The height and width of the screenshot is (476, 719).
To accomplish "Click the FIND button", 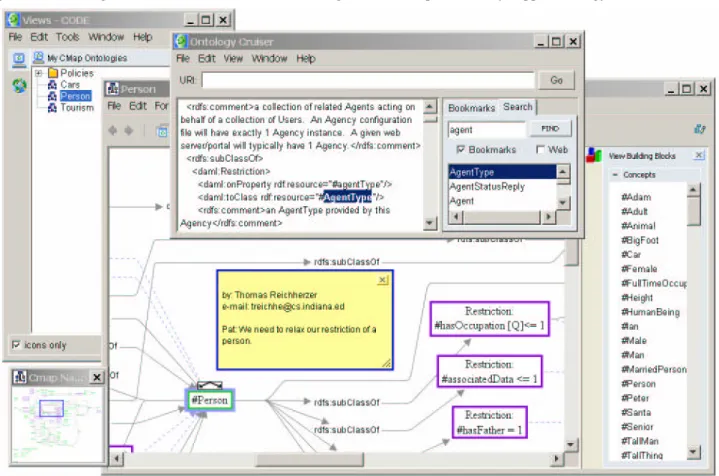I will pyautogui.click(x=550, y=129).
